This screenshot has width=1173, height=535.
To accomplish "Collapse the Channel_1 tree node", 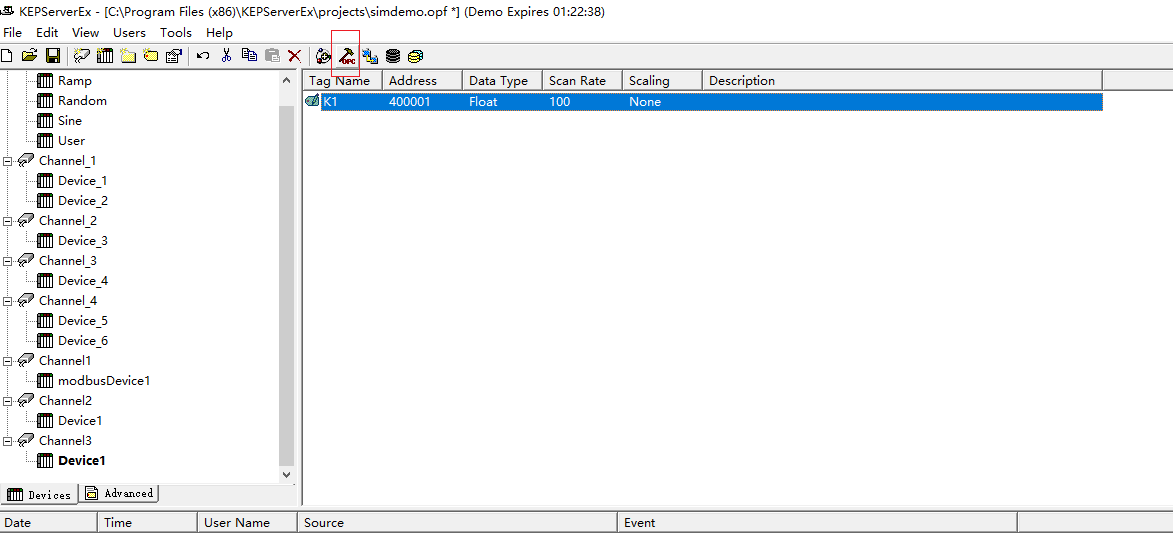I will click(x=7, y=161).
